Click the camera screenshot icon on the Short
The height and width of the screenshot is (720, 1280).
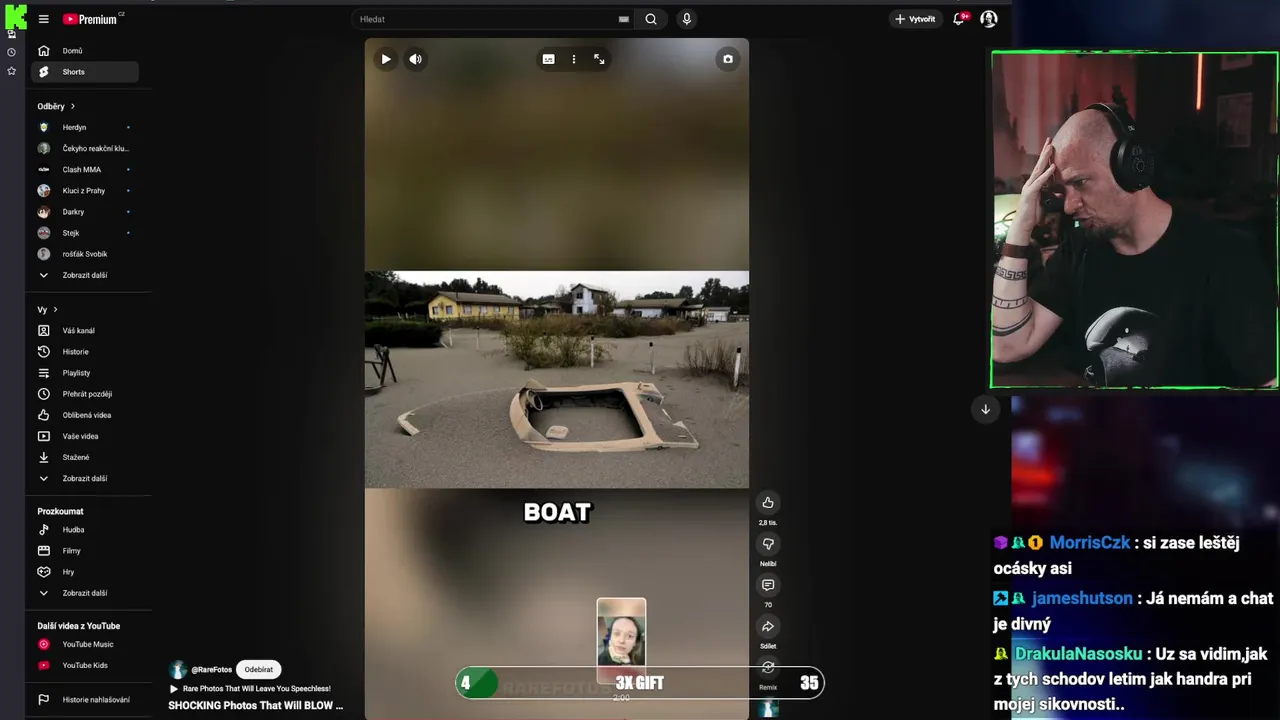pyautogui.click(x=728, y=59)
